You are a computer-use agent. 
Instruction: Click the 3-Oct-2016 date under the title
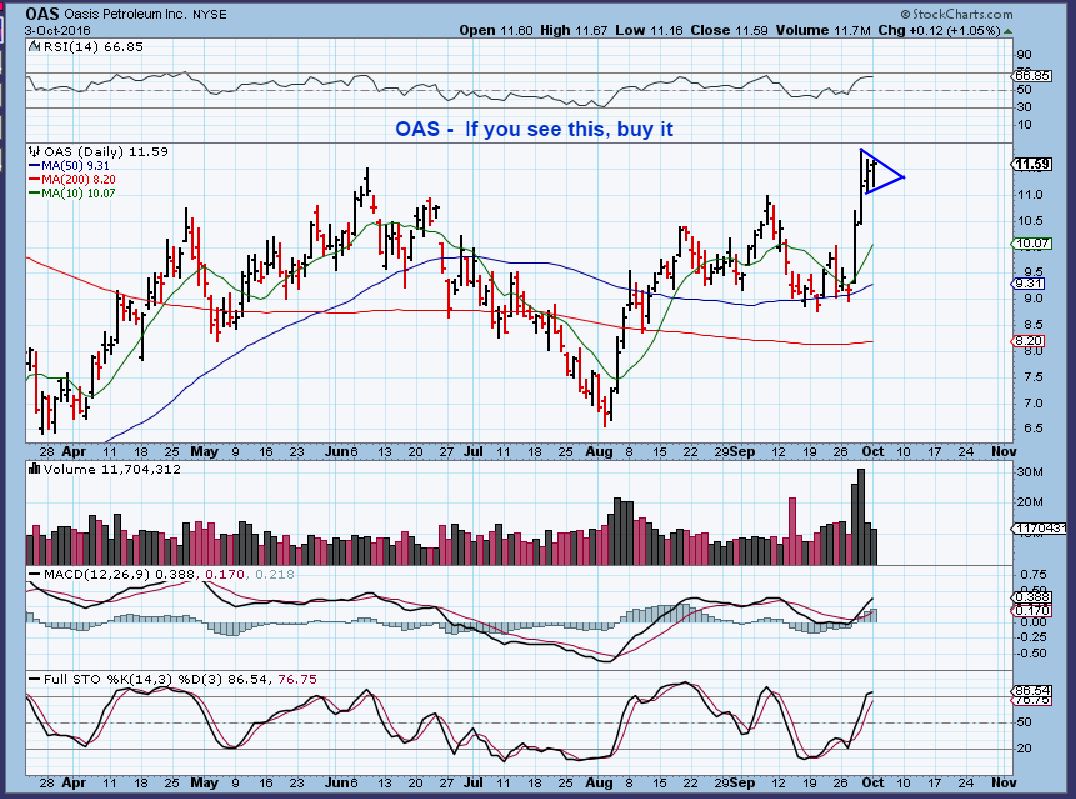(x=58, y=30)
